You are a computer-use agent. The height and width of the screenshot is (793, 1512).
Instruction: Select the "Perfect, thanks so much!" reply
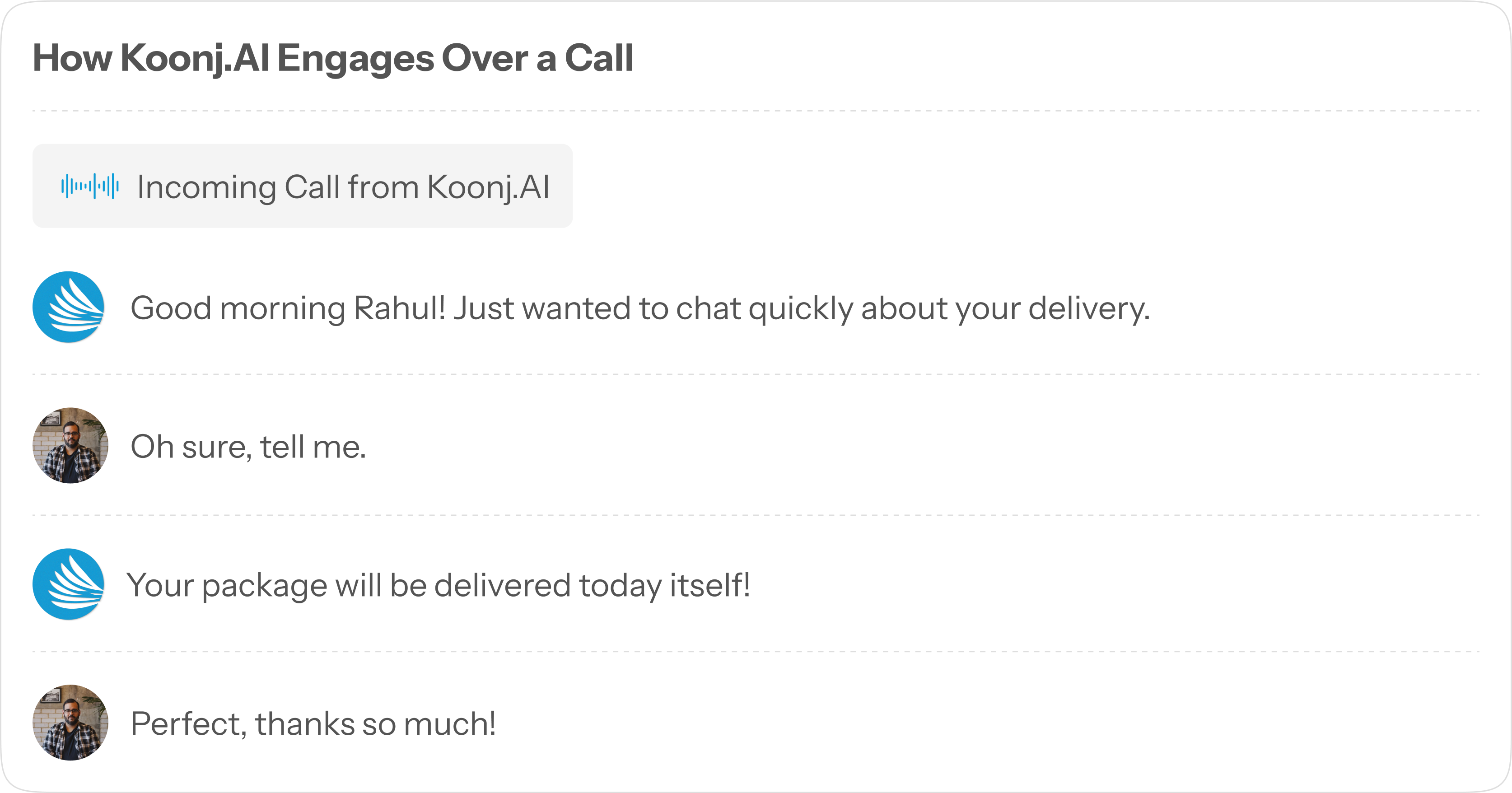(313, 724)
